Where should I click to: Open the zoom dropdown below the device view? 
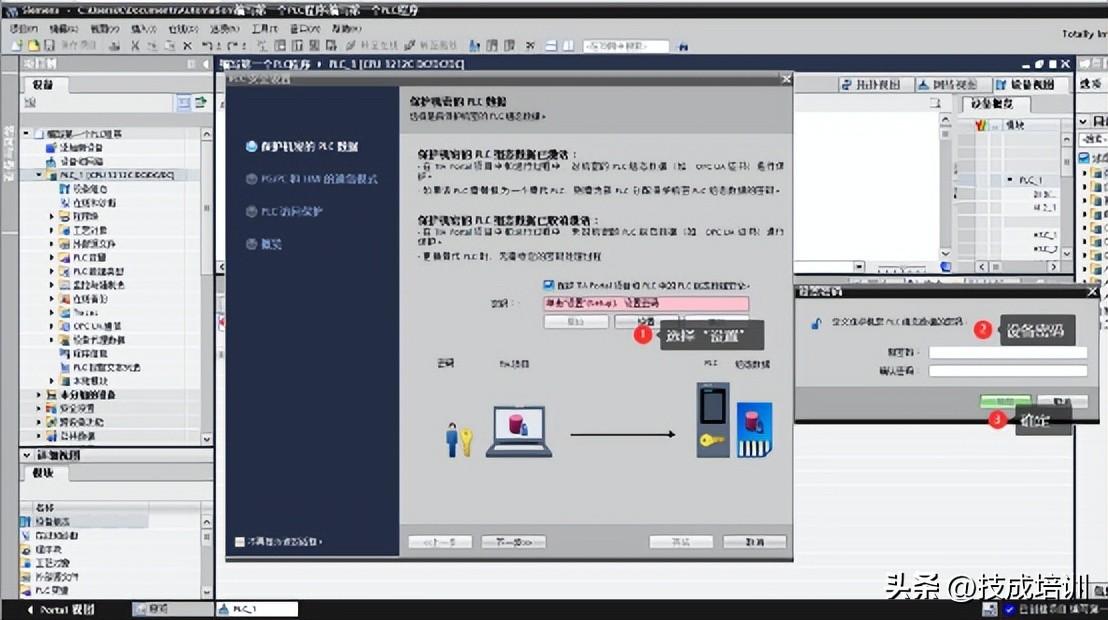(x=859, y=267)
